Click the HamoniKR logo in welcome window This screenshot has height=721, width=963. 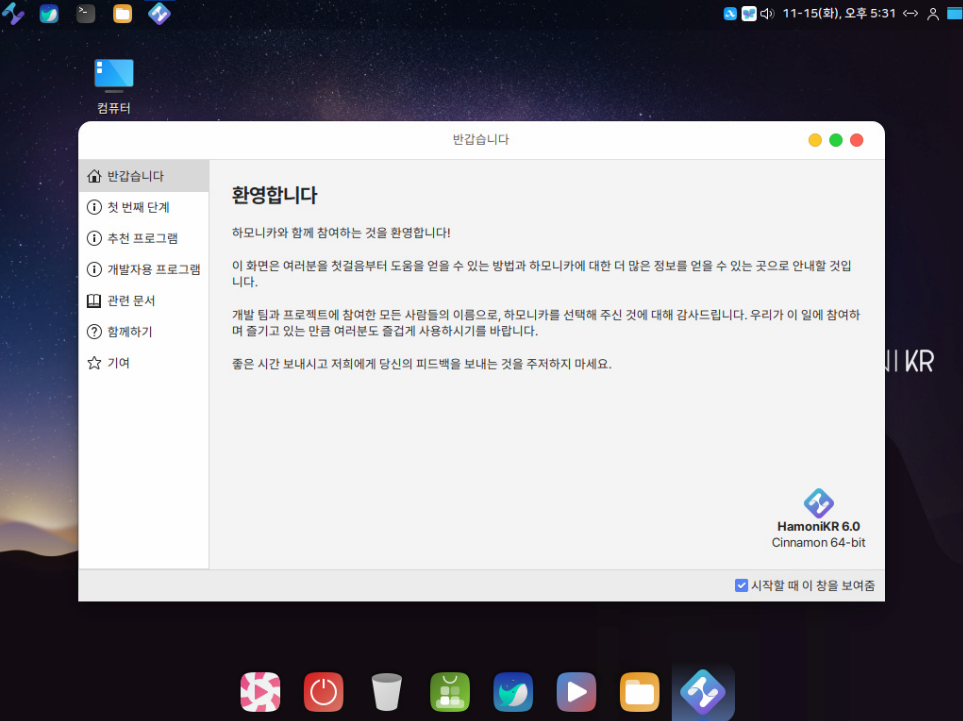coord(818,503)
